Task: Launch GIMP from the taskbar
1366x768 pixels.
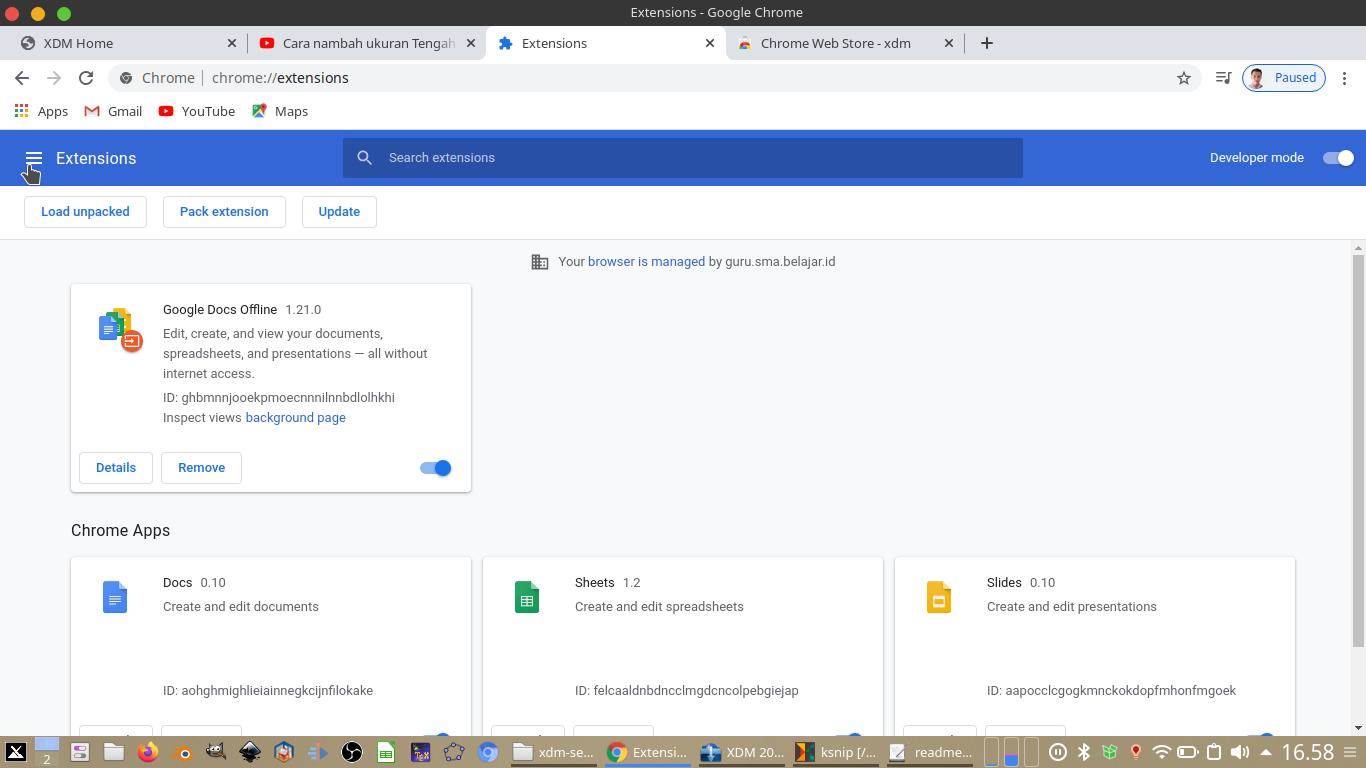Action: 216,752
